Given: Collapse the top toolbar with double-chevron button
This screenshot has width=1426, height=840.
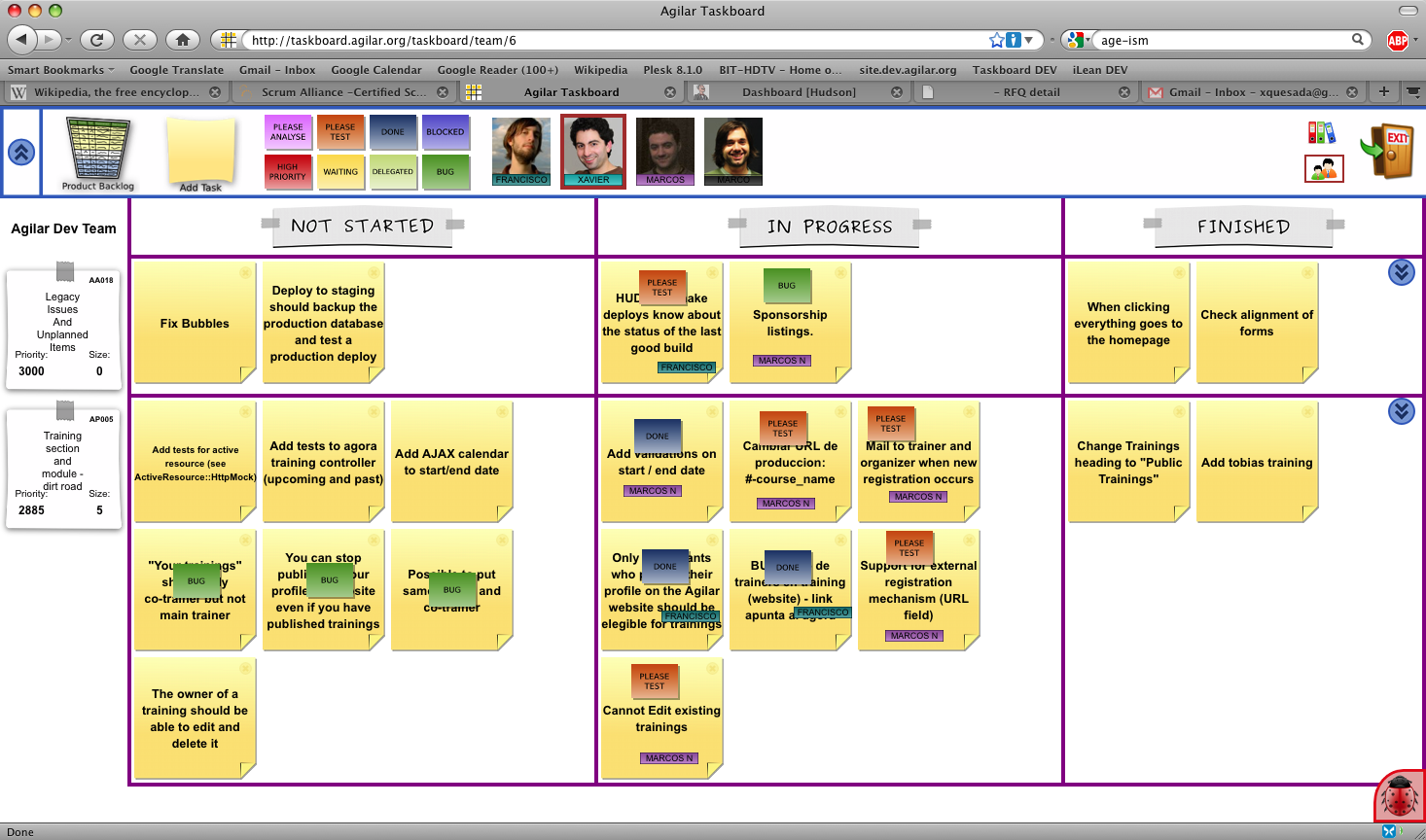Looking at the screenshot, I should pyautogui.click(x=21, y=152).
